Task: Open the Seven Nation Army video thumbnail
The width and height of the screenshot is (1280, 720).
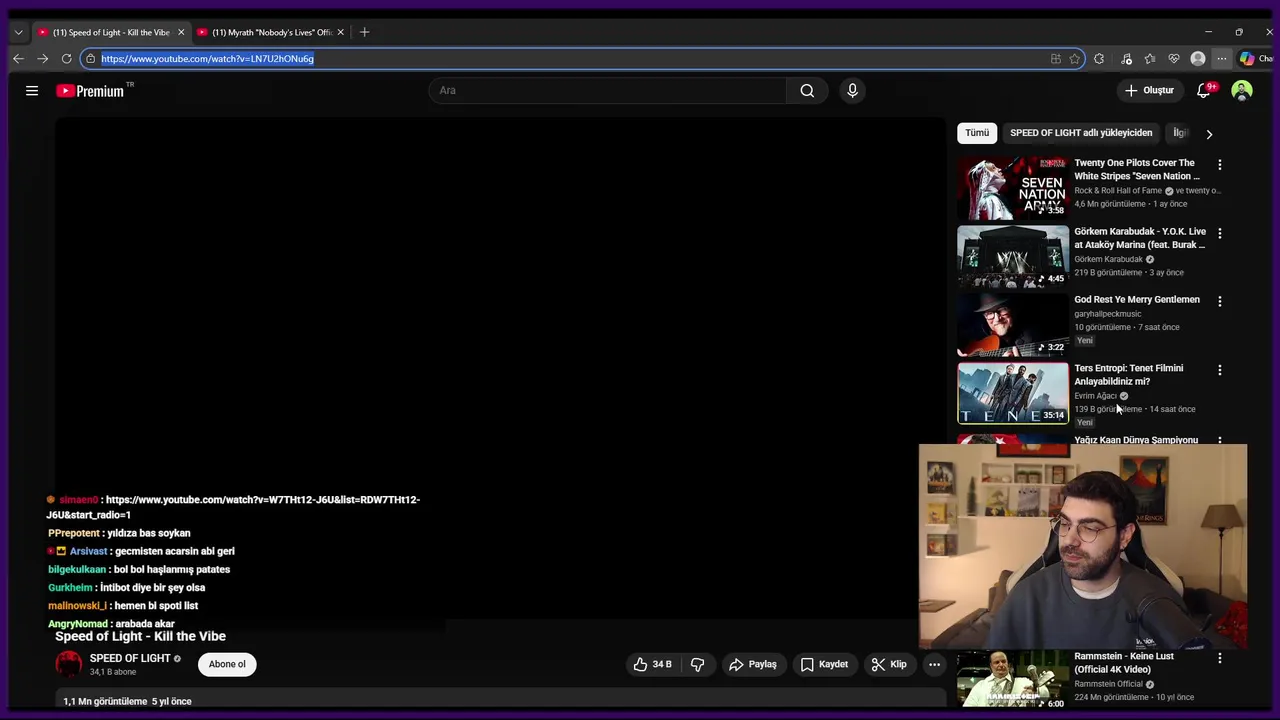Action: [1013, 188]
